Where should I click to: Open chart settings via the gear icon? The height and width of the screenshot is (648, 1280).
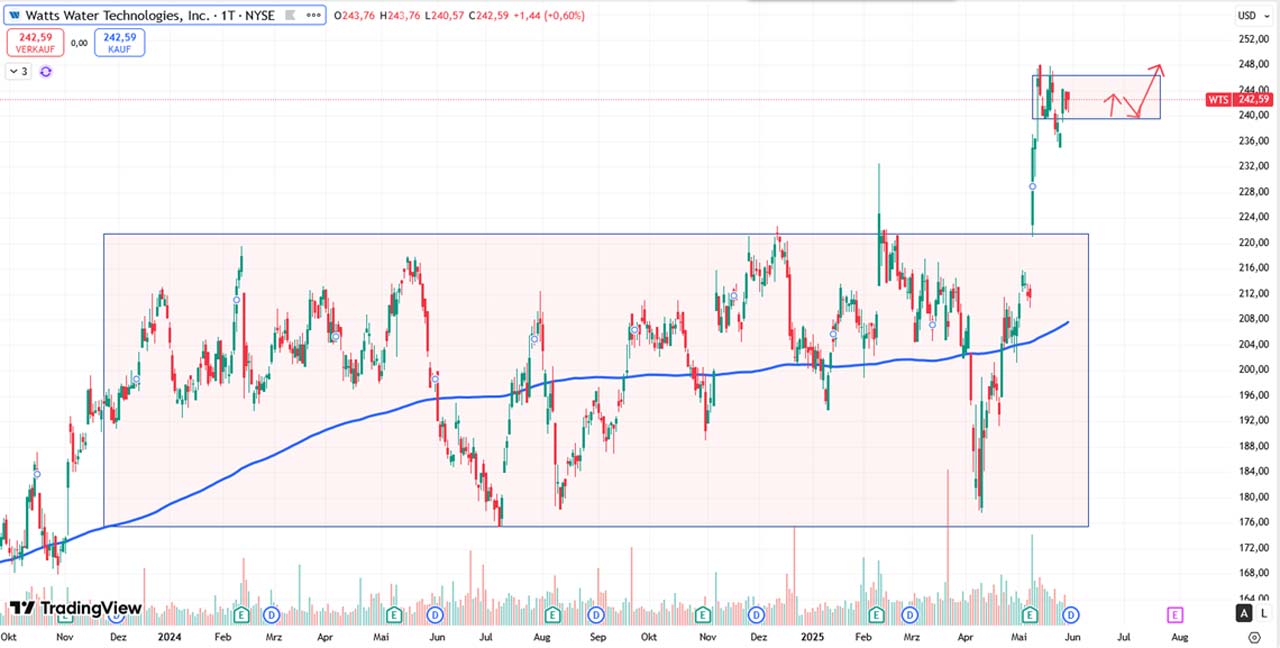click(x=1254, y=637)
